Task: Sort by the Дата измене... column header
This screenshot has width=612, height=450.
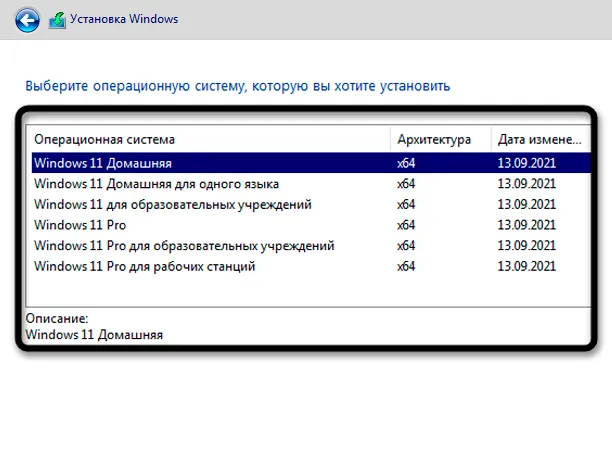Action: 541,139
